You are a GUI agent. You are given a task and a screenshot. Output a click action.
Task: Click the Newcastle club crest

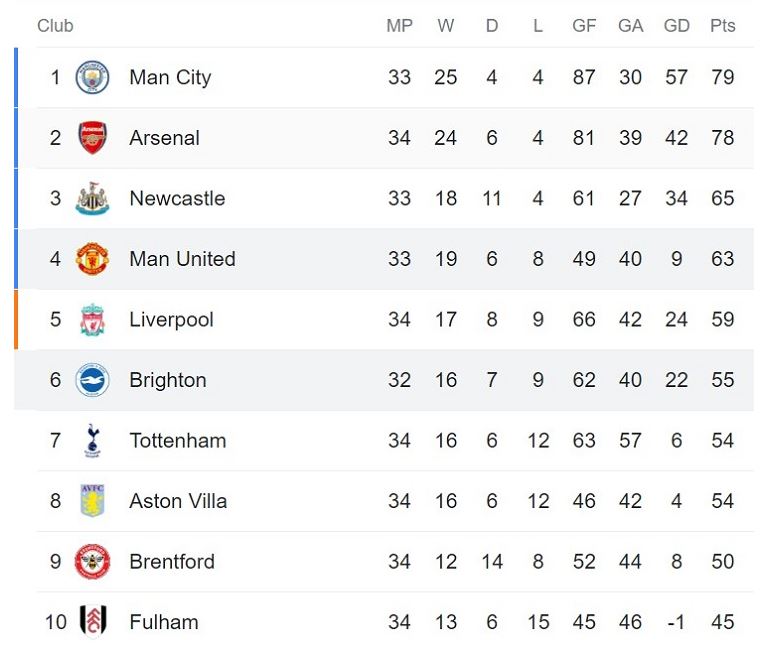92,198
